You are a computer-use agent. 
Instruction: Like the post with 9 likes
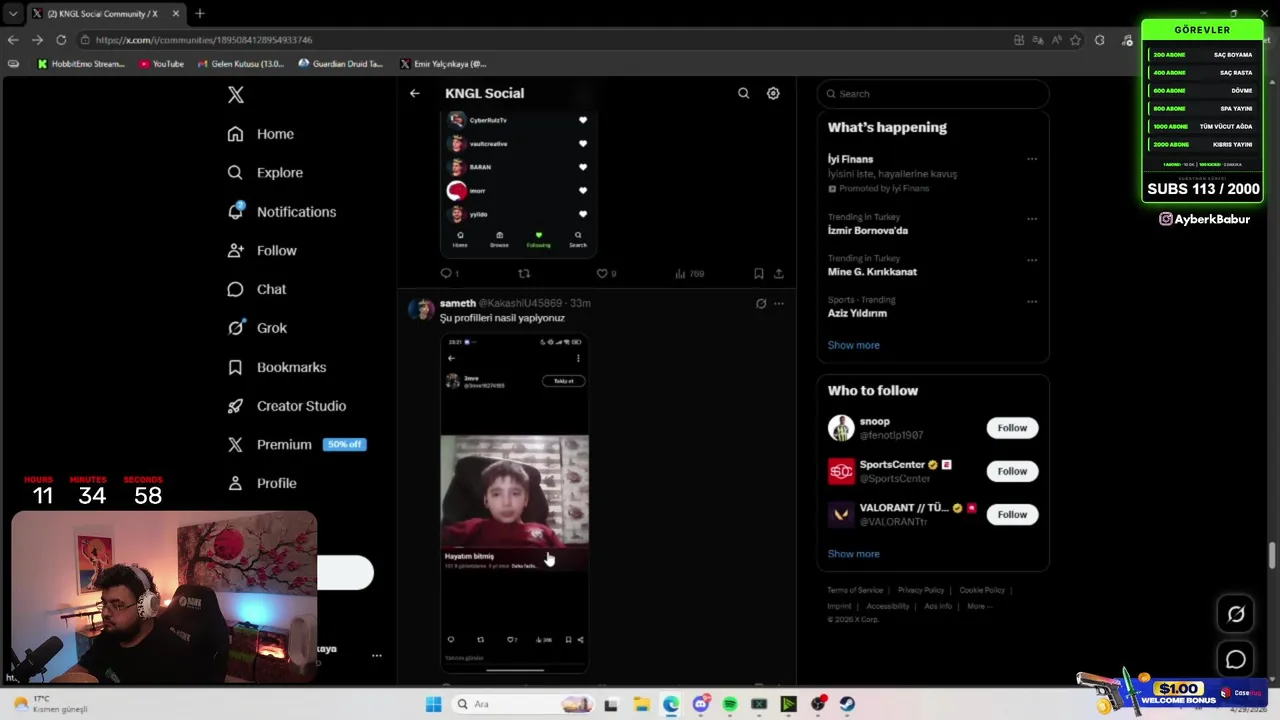point(606,273)
